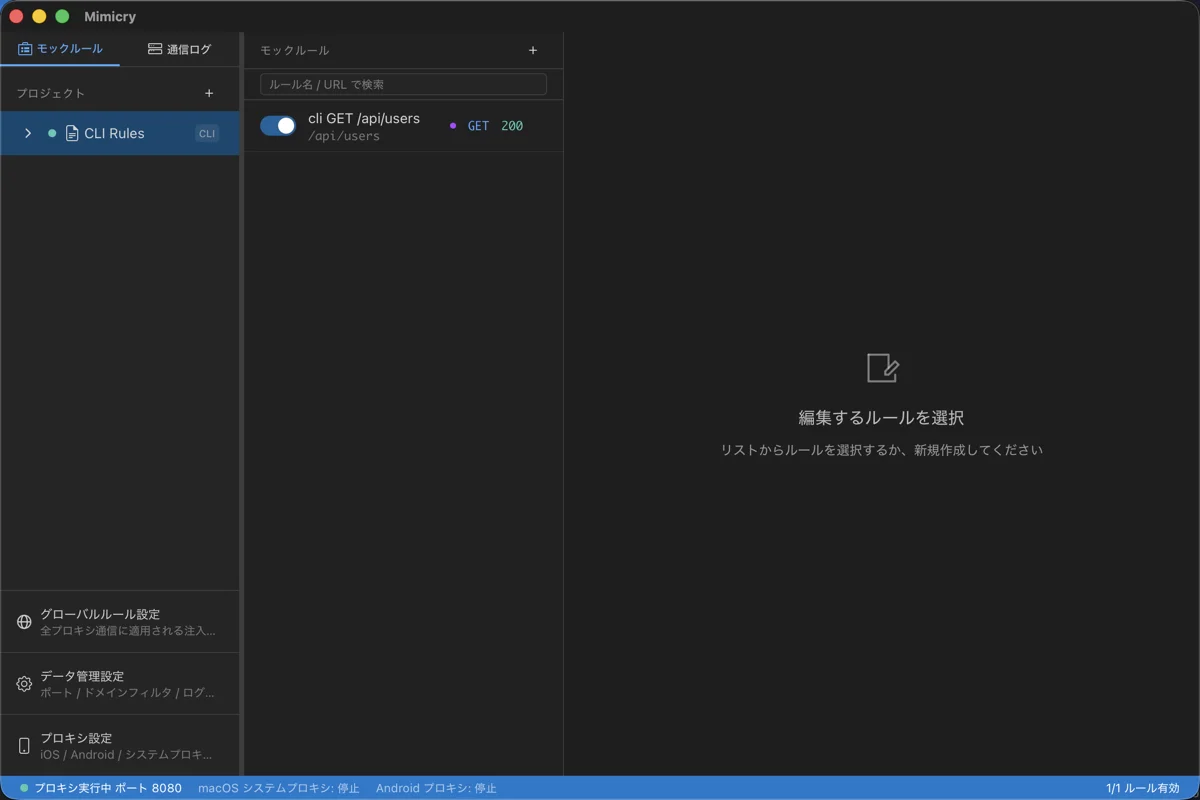
Task: Minimize the Mimicry window
Action: point(39,16)
